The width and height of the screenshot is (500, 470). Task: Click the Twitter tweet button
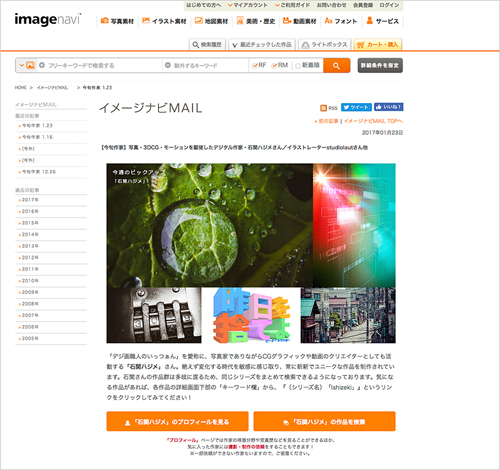pos(356,107)
